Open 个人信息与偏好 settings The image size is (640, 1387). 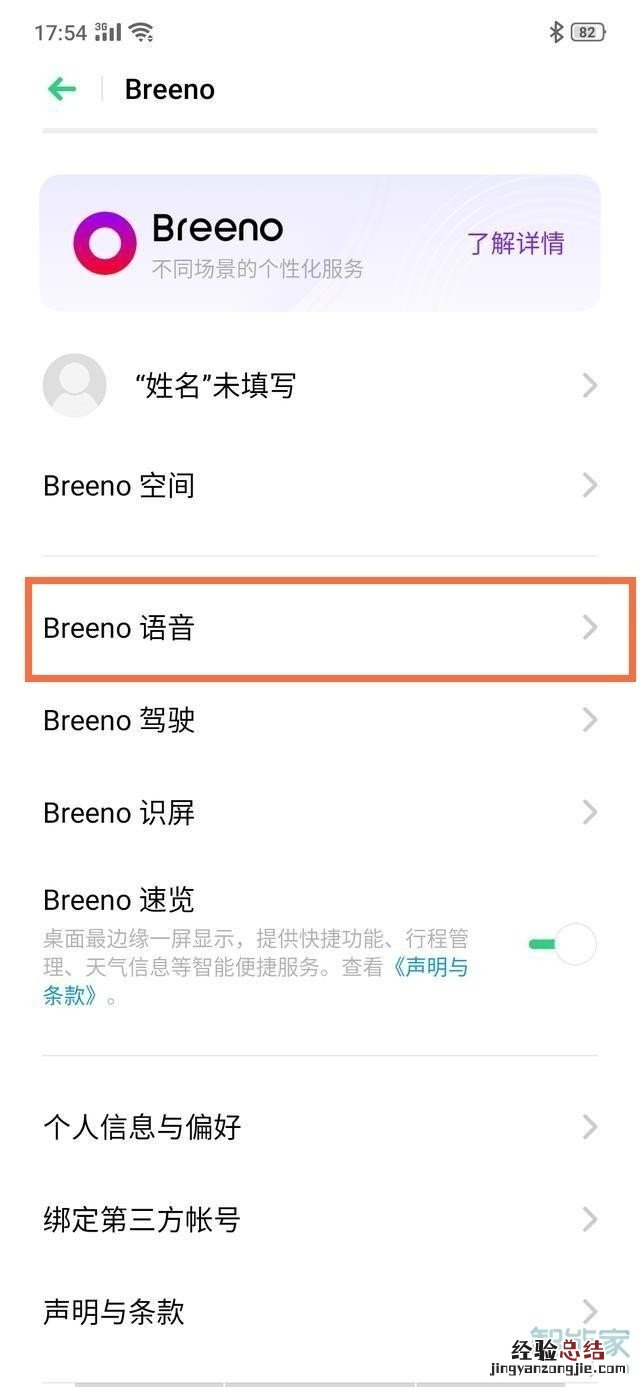coord(142,1127)
